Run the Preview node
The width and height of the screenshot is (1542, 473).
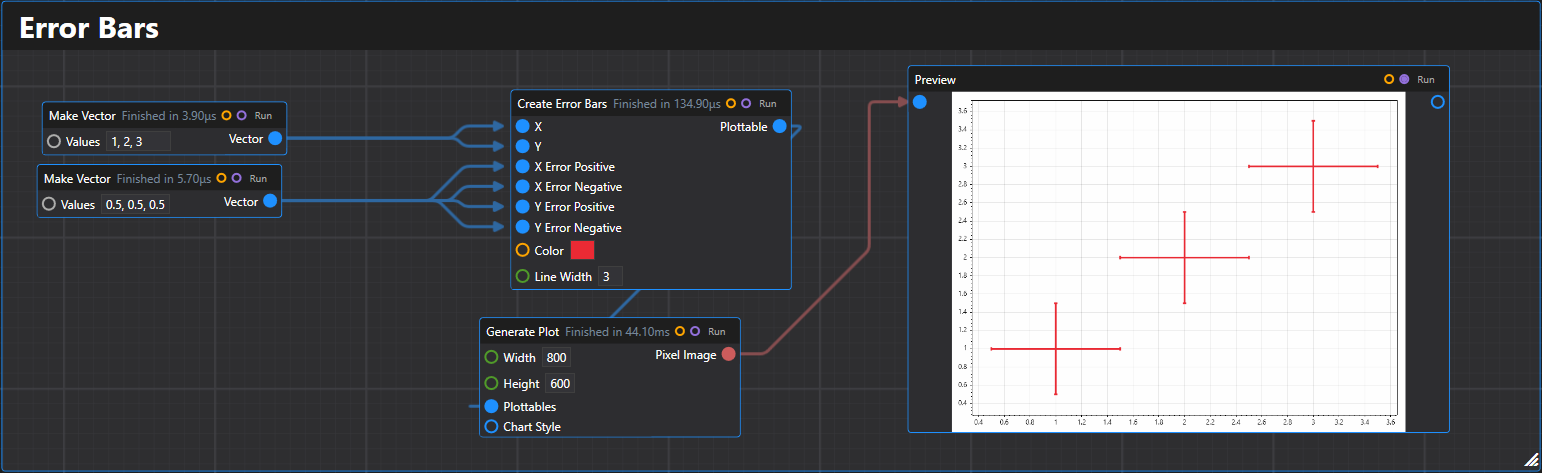coord(1426,79)
